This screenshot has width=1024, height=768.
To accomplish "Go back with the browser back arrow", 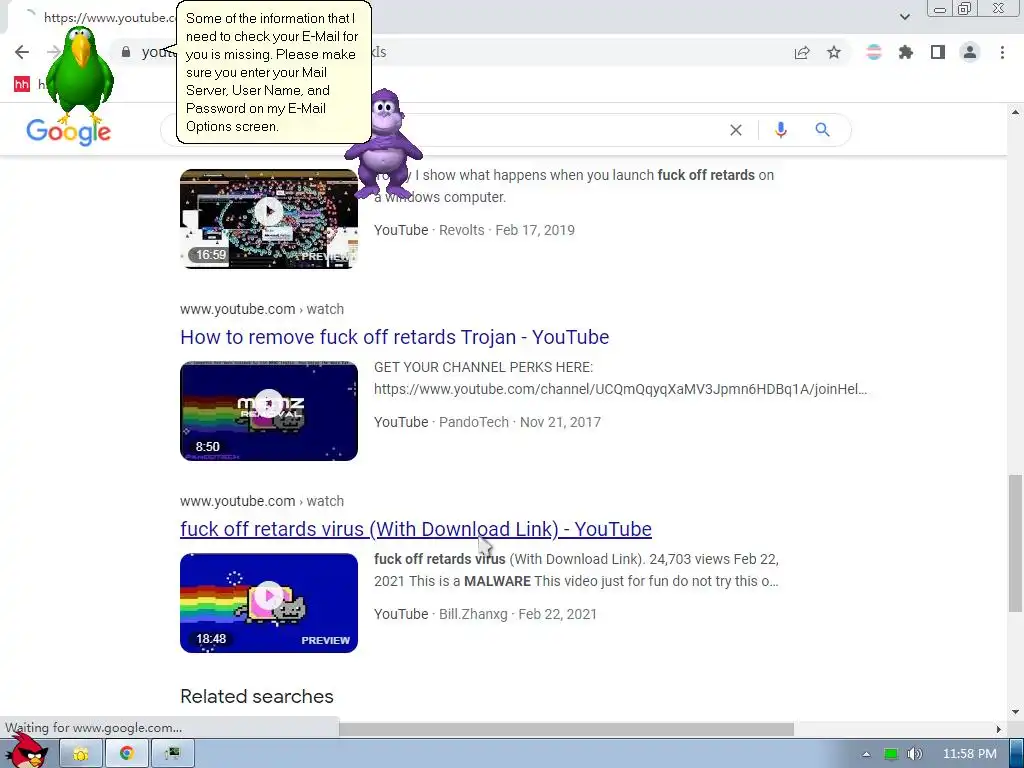I will (22, 52).
